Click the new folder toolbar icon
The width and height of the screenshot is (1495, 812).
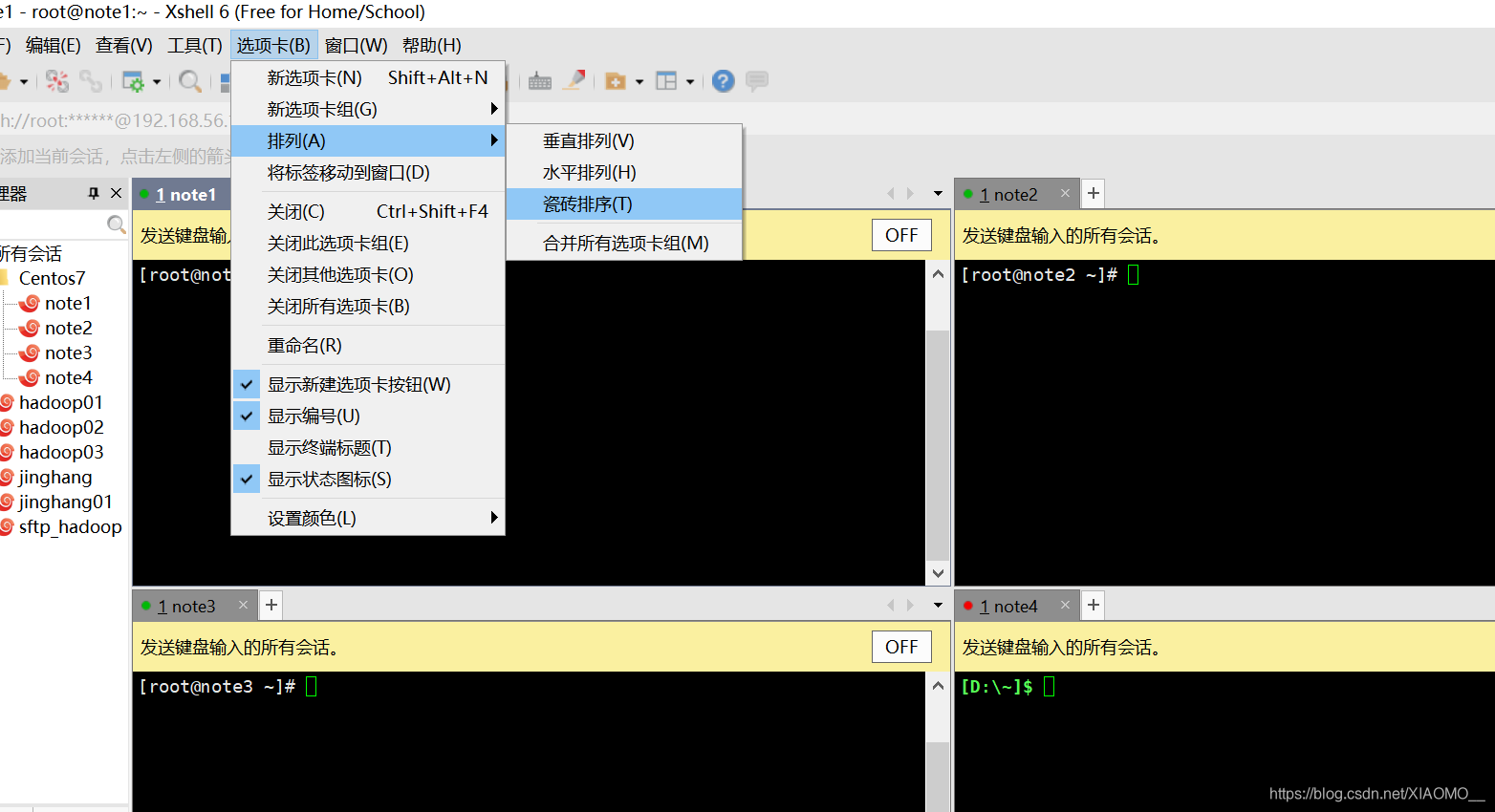[x=616, y=81]
